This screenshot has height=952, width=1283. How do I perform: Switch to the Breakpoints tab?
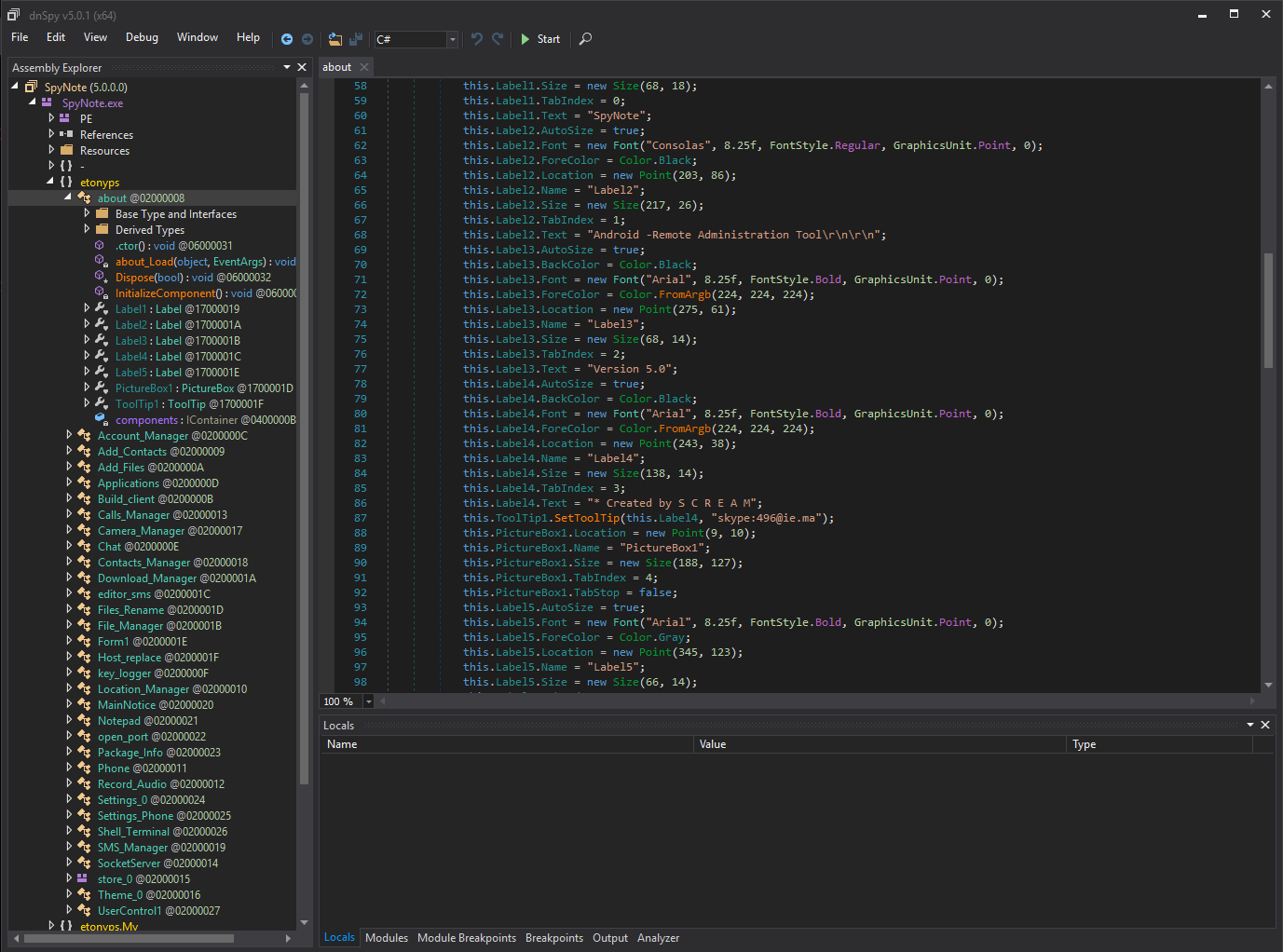[x=554, y=938]
